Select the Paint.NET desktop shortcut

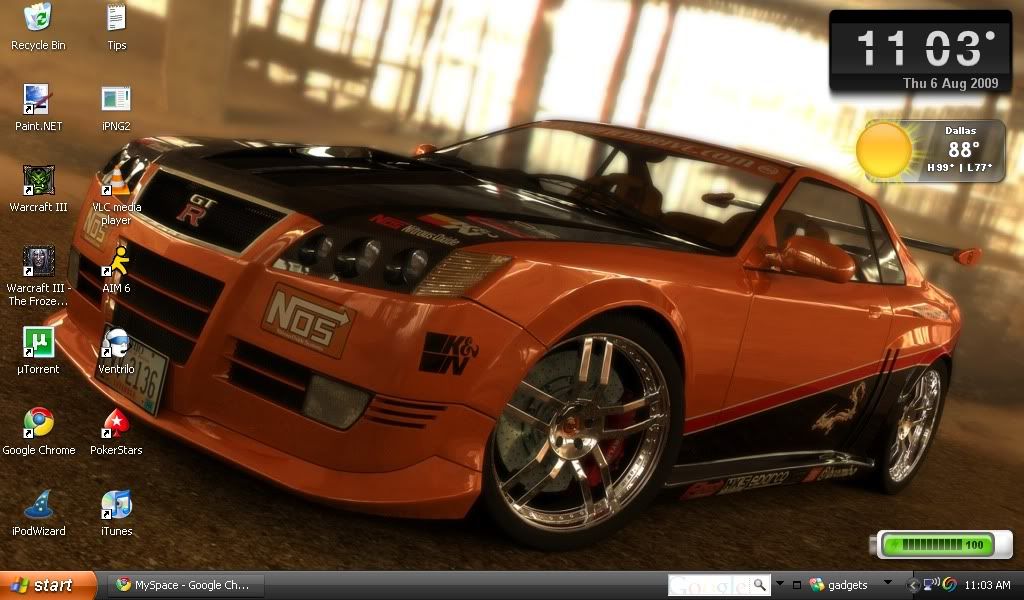tap(38, 99)
